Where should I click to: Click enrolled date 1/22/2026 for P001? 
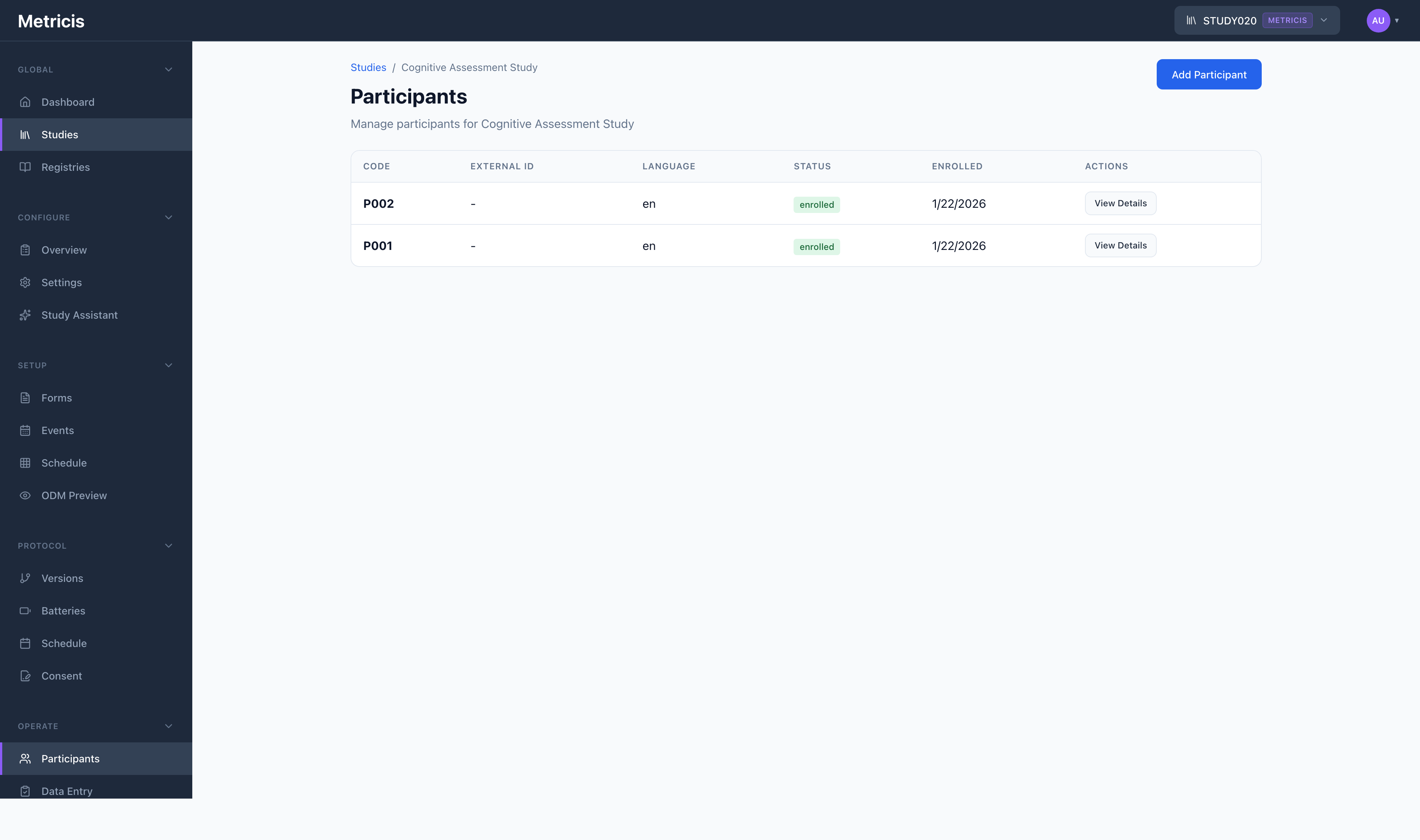(x=959, y=245)
